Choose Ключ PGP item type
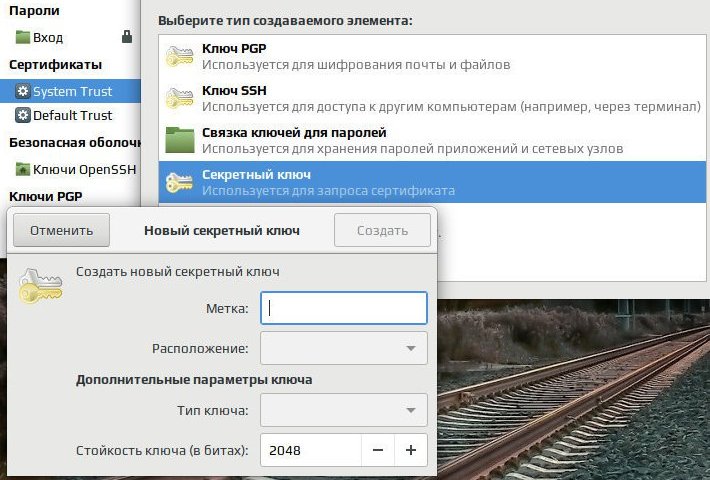 [x=432, y=56]
